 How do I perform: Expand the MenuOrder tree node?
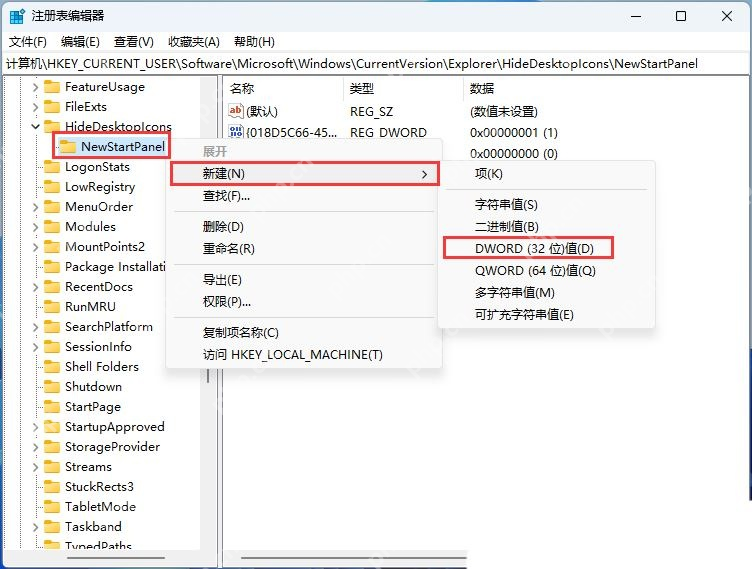35,207
